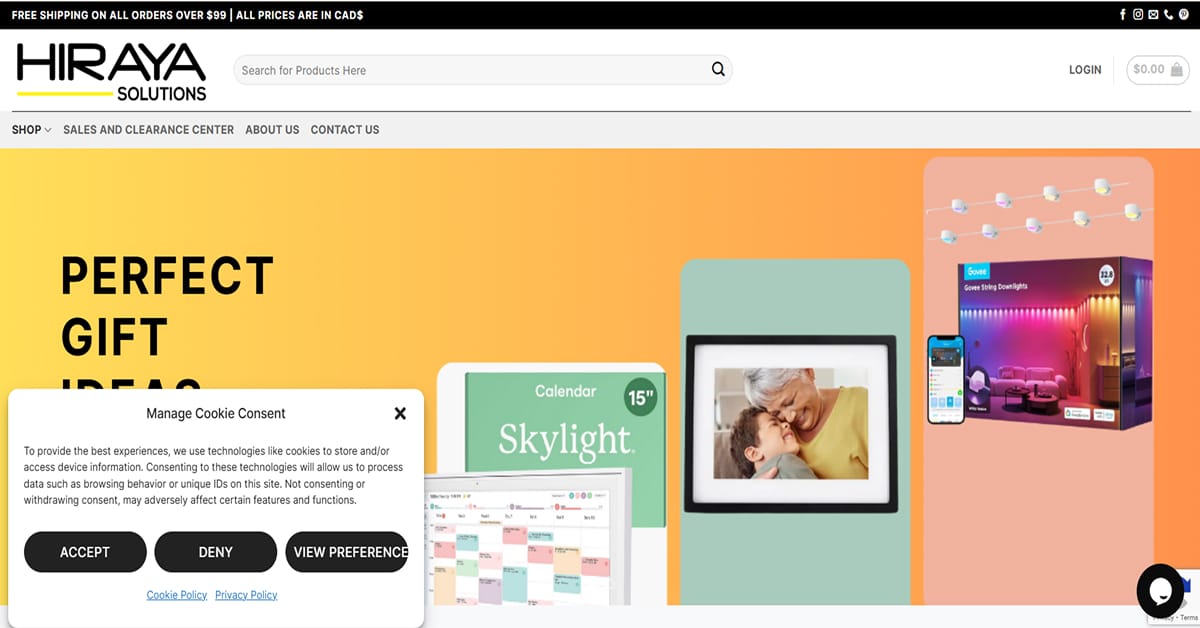Accept cookies
Image resolution: width=1200 pixels, height=628 pixels.
(85, 552)
